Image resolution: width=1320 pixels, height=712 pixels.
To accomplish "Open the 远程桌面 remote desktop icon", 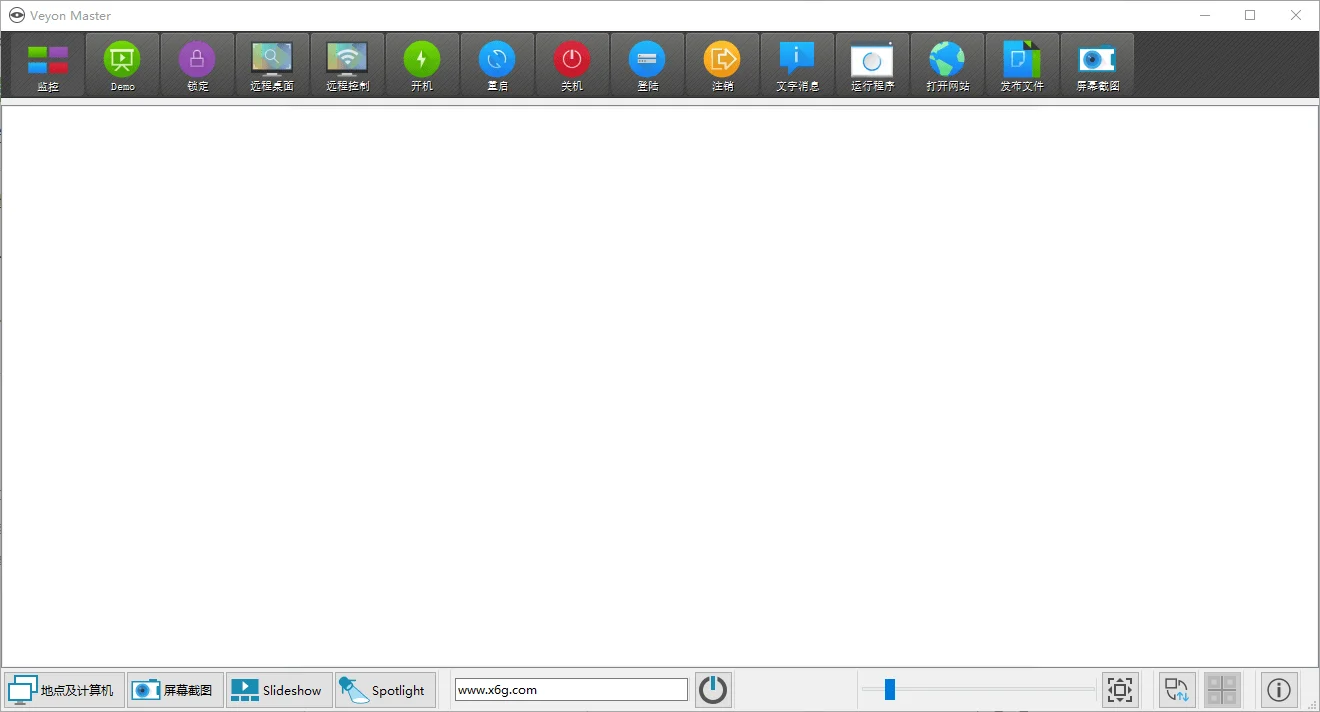I will coord(272,63).
